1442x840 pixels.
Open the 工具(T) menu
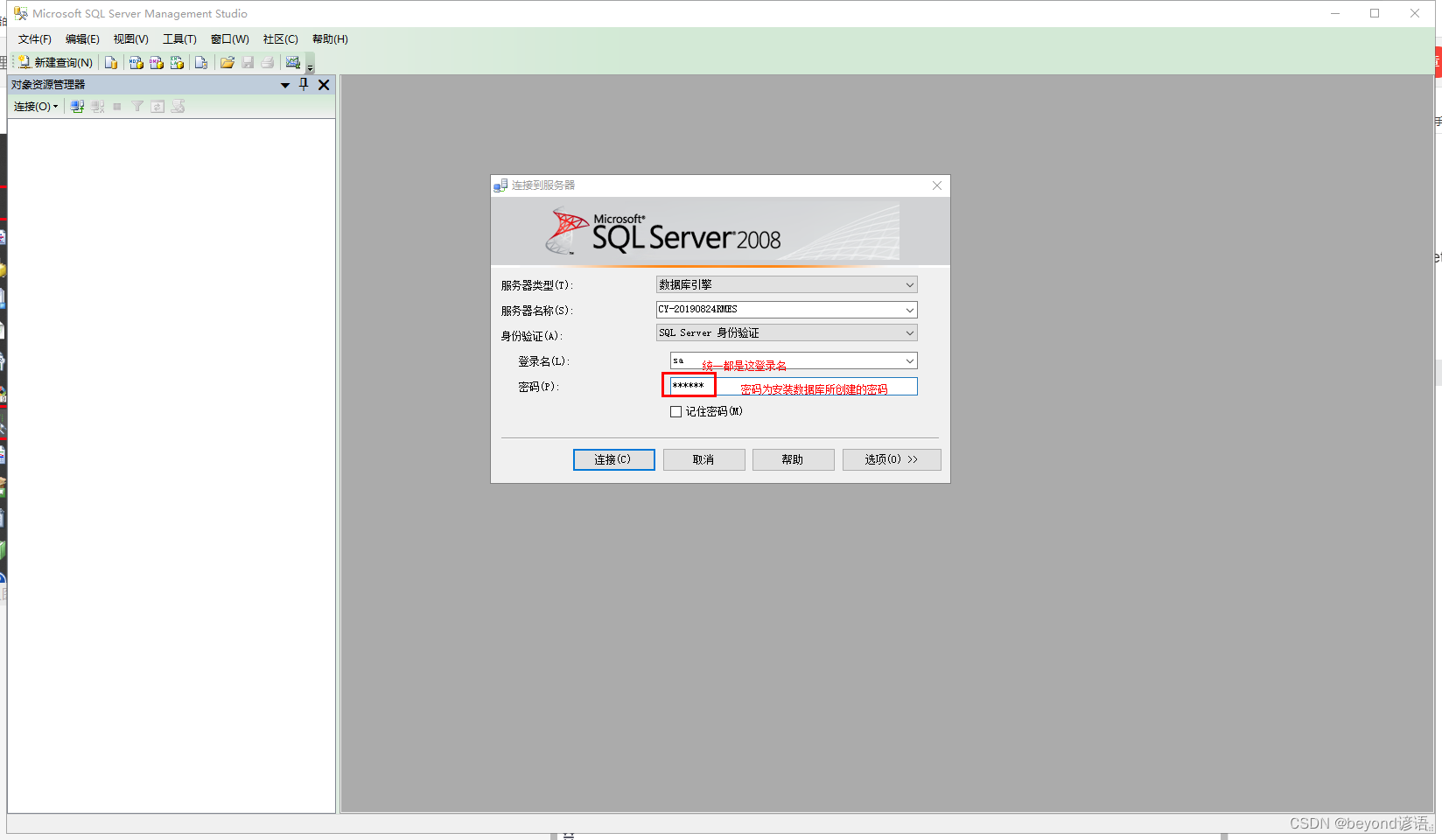click(179, 39)
